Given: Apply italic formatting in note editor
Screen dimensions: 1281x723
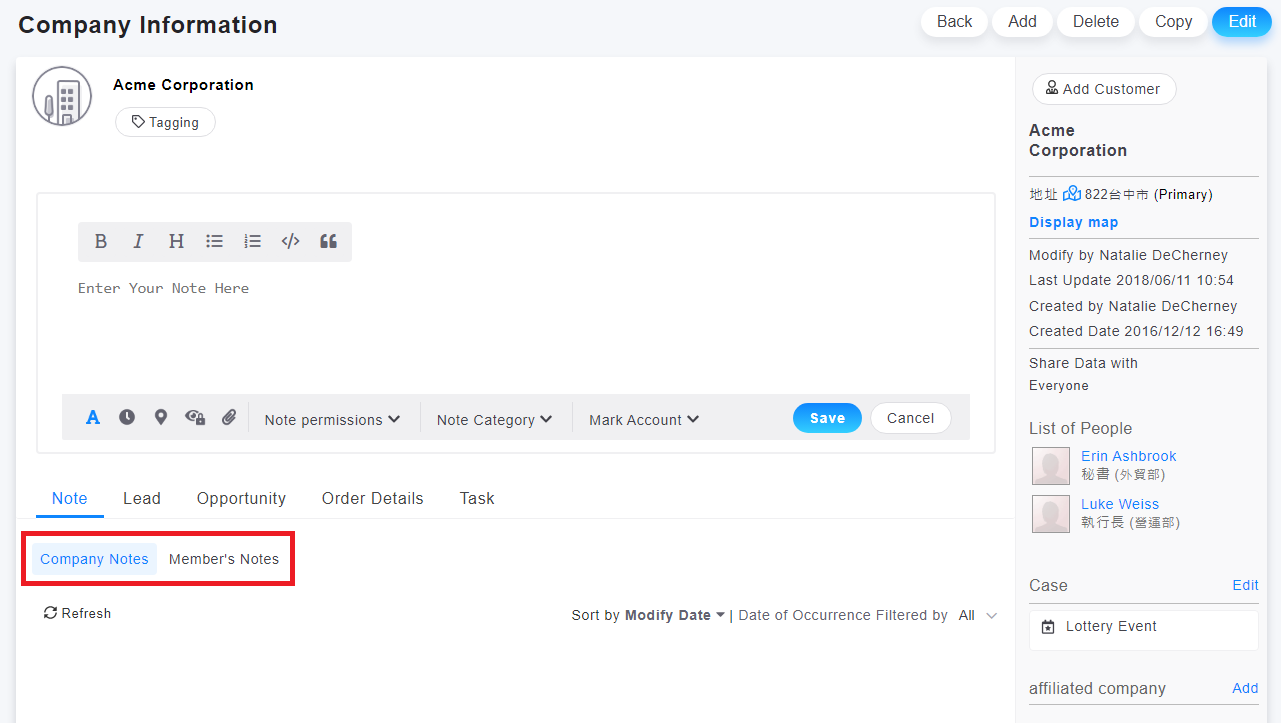Looking at the screenshot, I should click(x=138, y=241).
